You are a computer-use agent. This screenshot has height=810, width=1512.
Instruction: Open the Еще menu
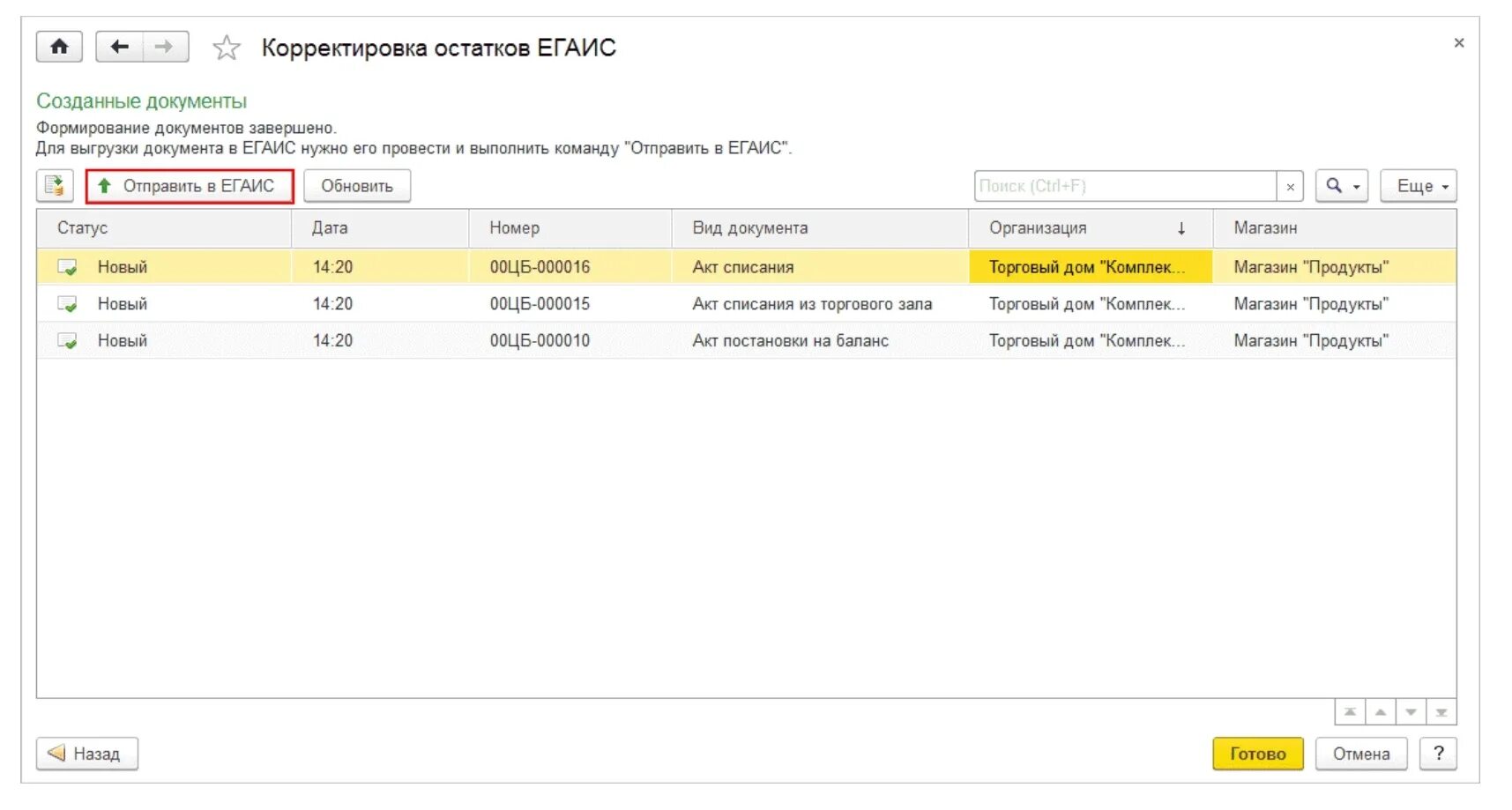click(1419, 186)
